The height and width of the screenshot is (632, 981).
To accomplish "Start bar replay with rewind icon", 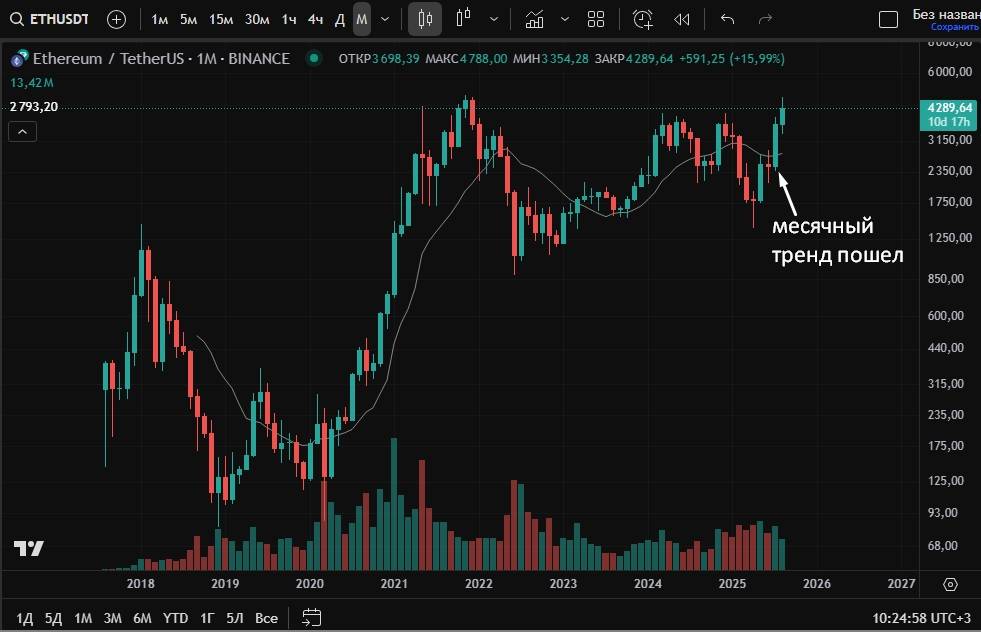I will (682, 19).
